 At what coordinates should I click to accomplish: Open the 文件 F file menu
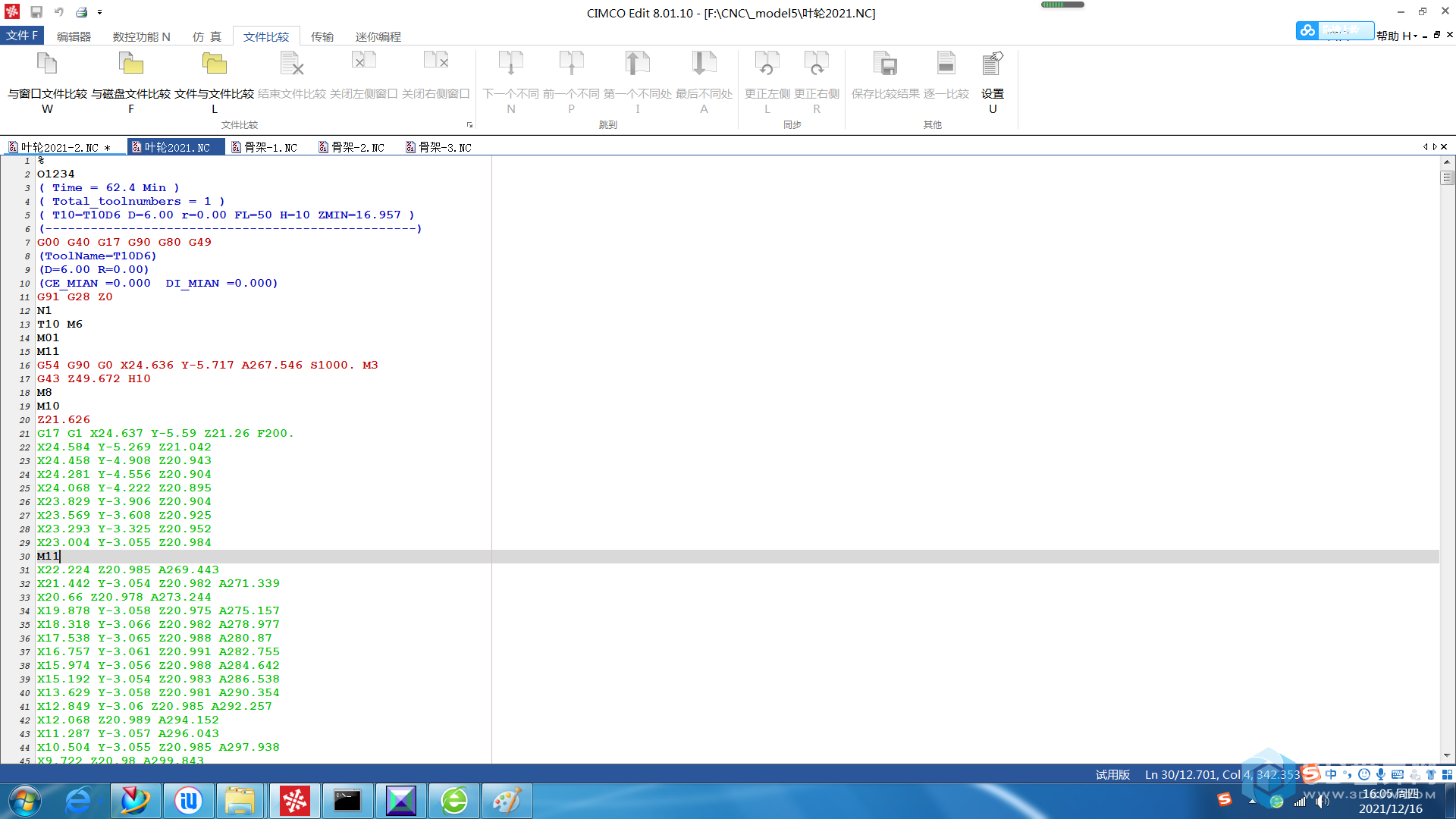click(22, 36)
